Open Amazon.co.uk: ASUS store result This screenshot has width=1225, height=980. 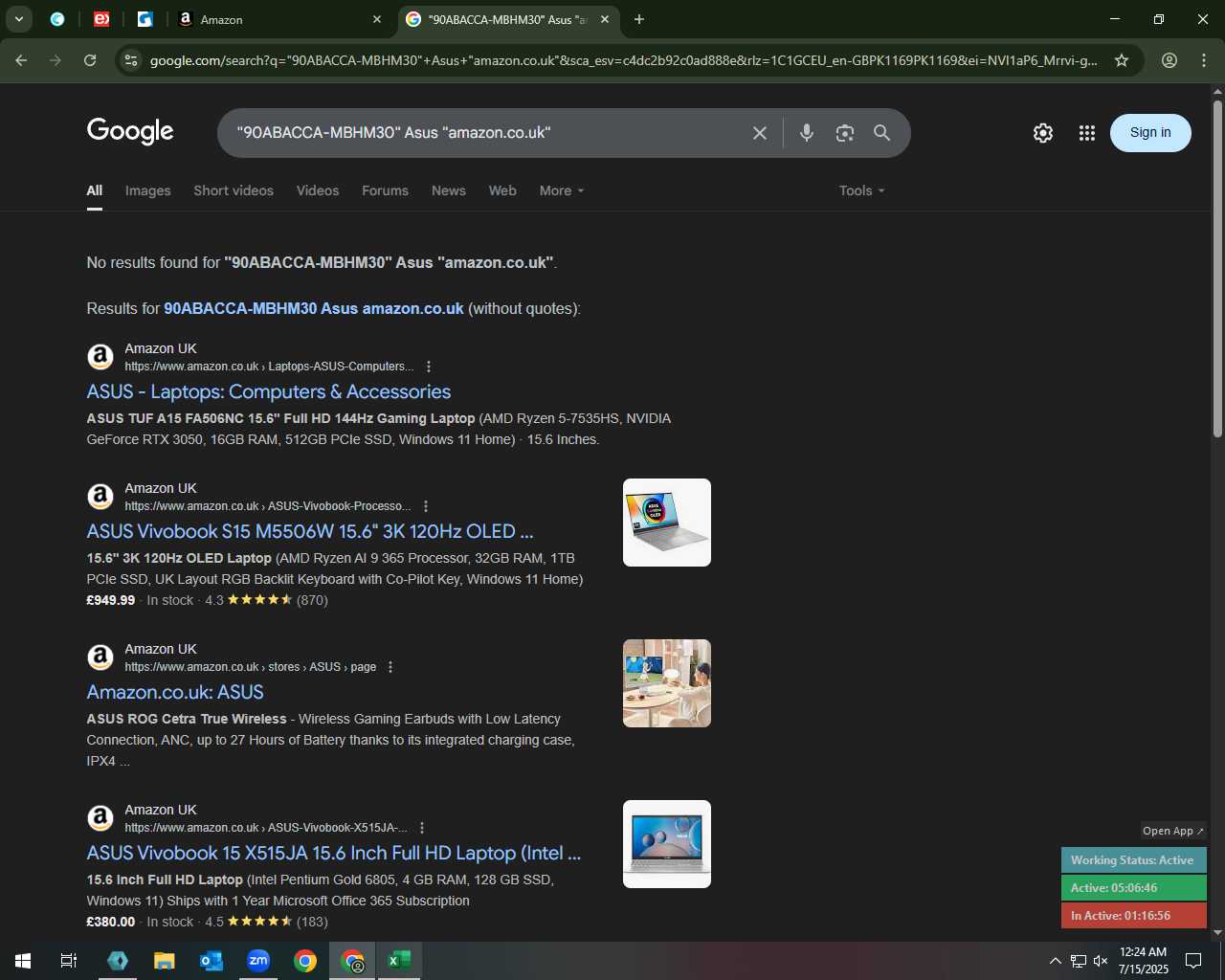point(175,692)
